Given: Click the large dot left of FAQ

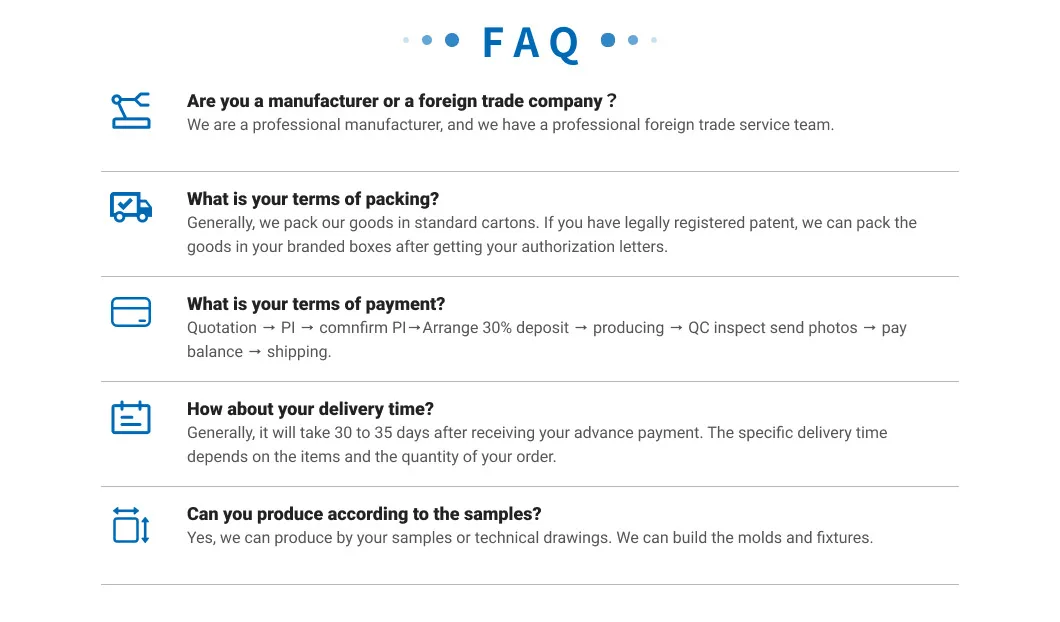Looking at the screenshot, I should [x=451, y=40].
